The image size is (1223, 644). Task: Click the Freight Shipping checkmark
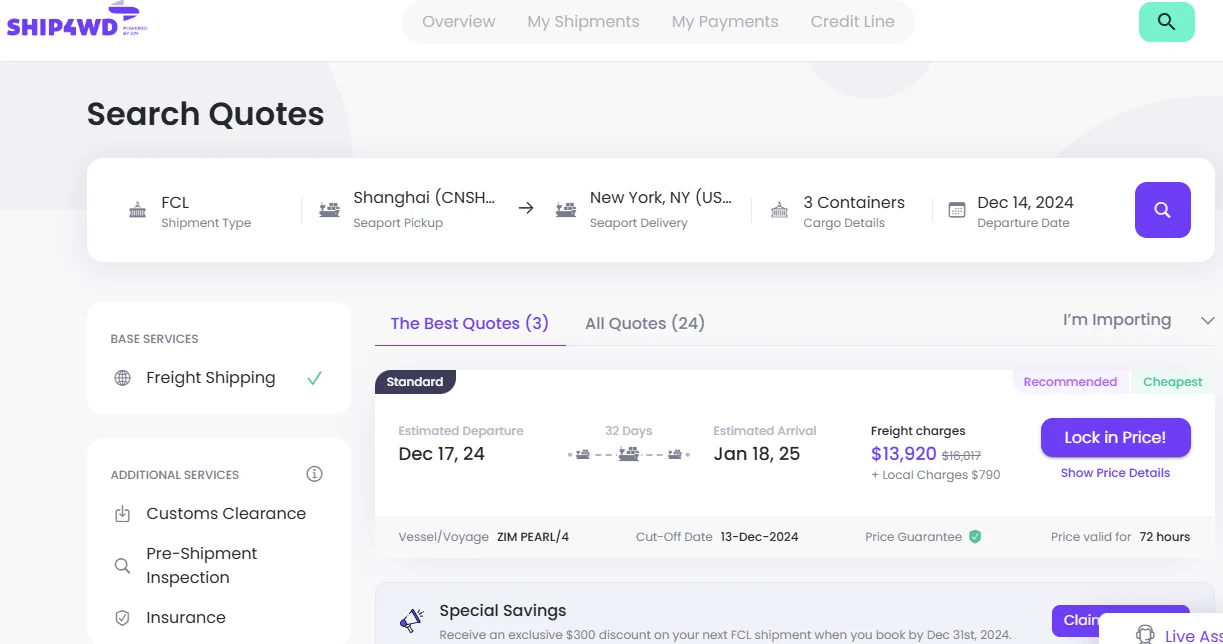click(x=315, y=378)
